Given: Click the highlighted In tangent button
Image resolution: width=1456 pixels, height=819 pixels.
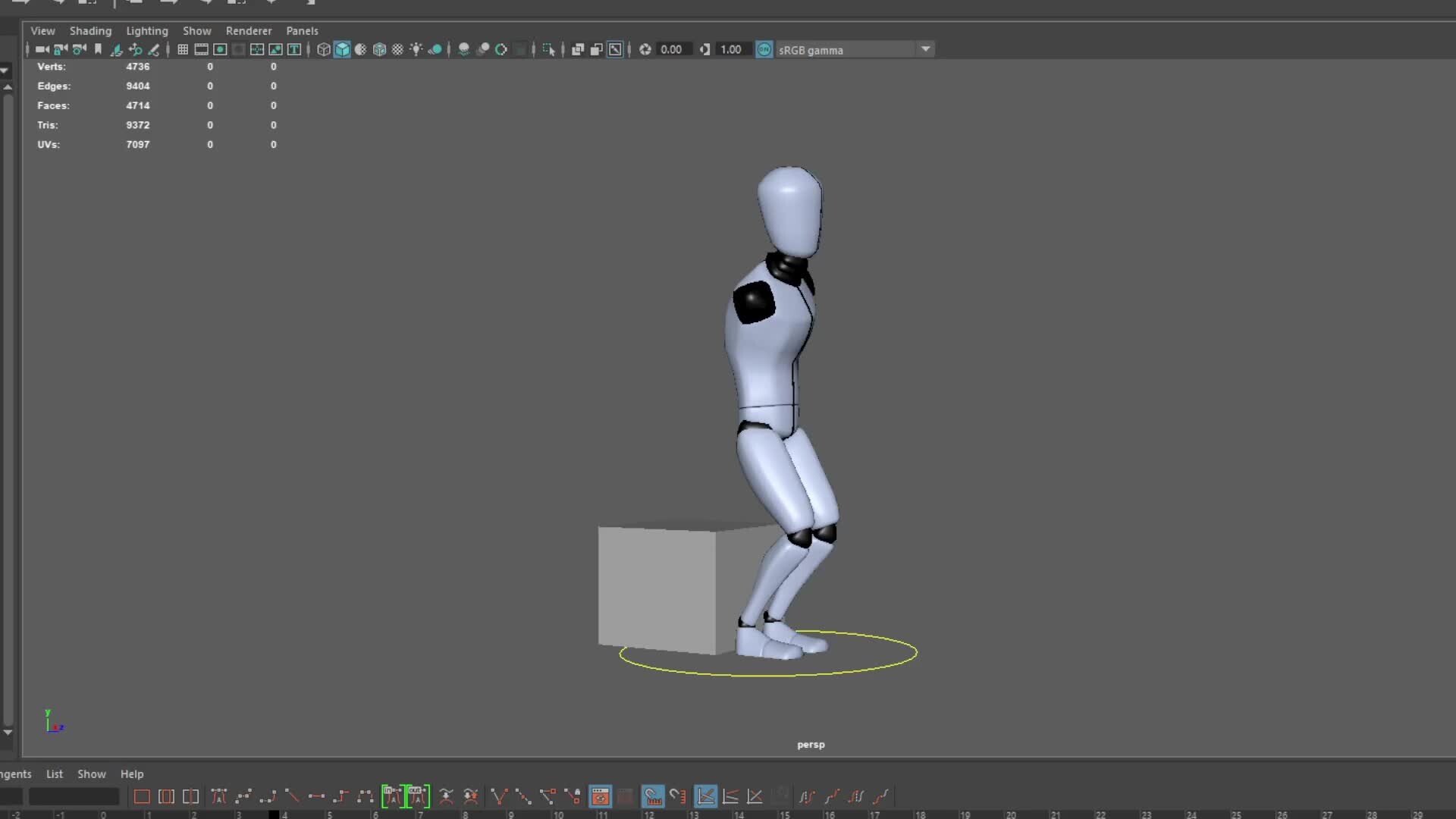Looking at the screenshot, I should pos(392,796).
